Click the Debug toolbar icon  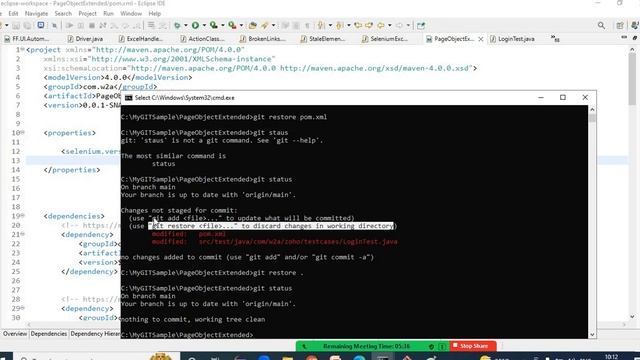coord(177,25)
